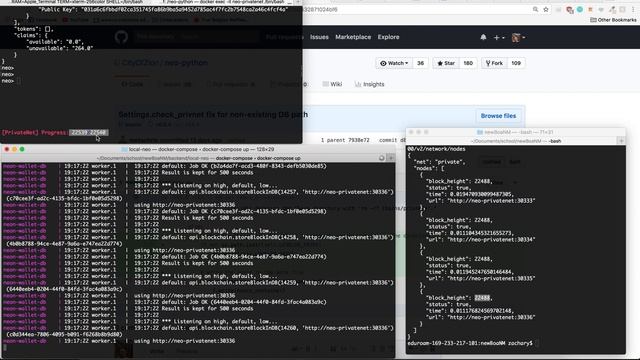Open the red extension icon in browser toolbar
Screen dimensions: 640x360
(x=570, y=10)
